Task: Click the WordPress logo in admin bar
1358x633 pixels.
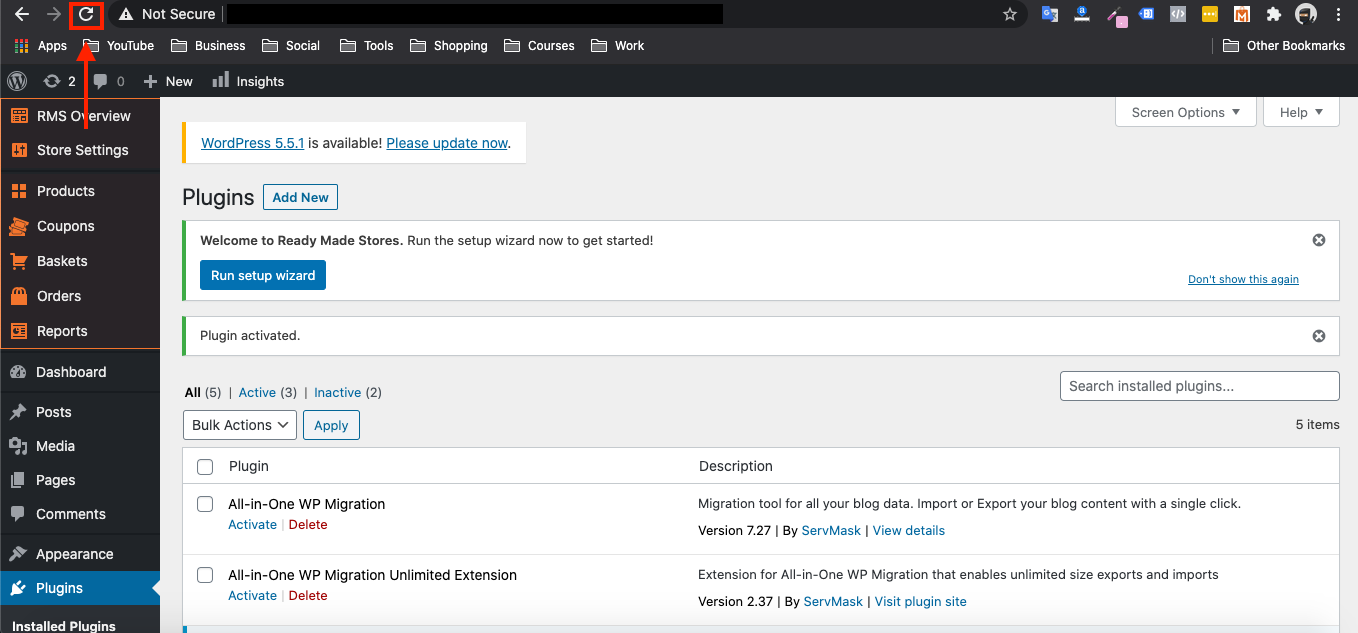Action: click(17, 81)
